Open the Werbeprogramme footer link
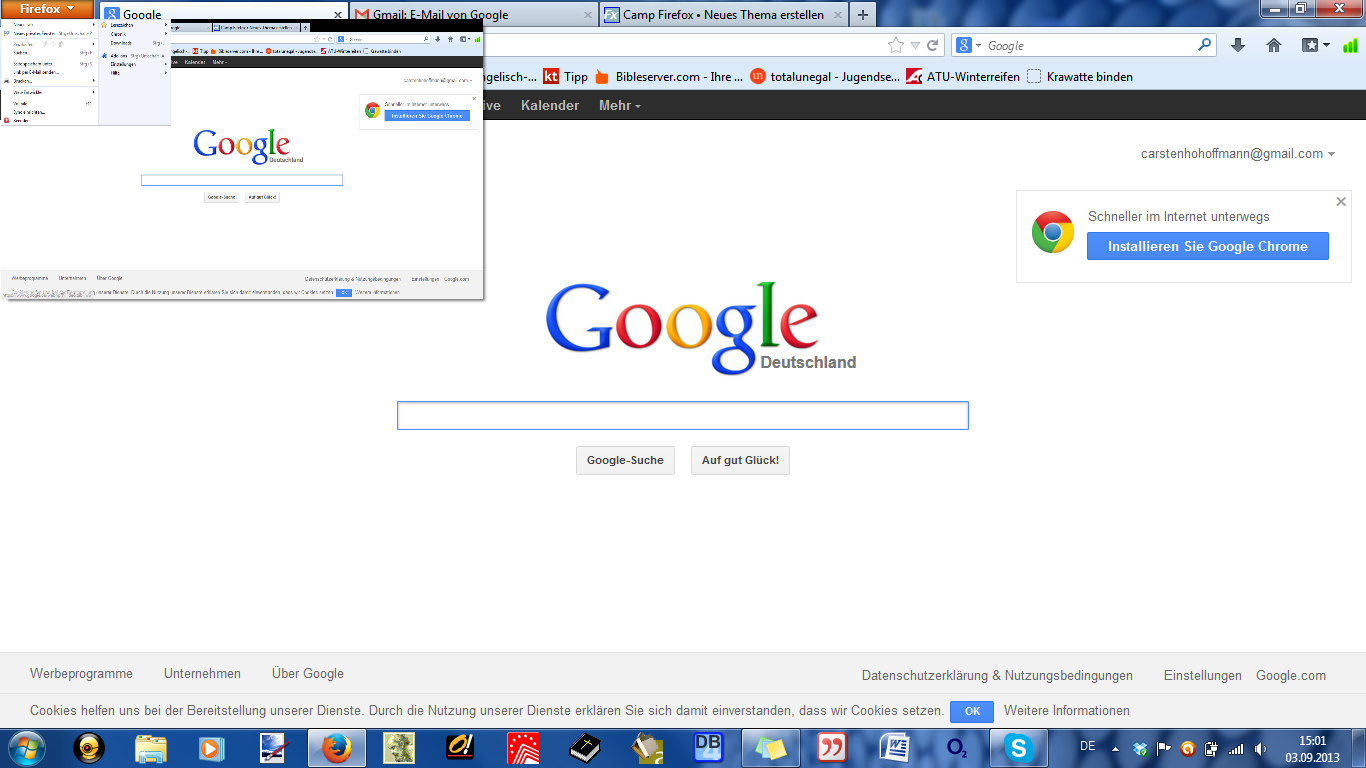Screen dimensions: 1366x768 pyautogui.click(x=81, y=674)
